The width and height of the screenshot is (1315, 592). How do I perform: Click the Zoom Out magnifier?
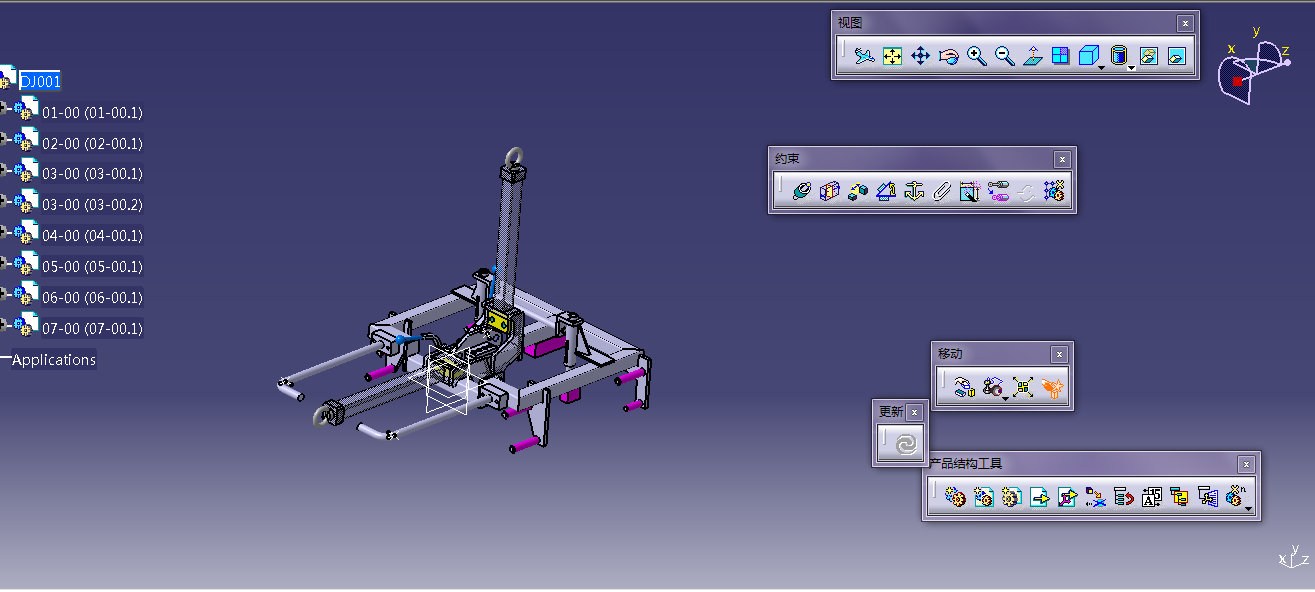click(1005, 56)
